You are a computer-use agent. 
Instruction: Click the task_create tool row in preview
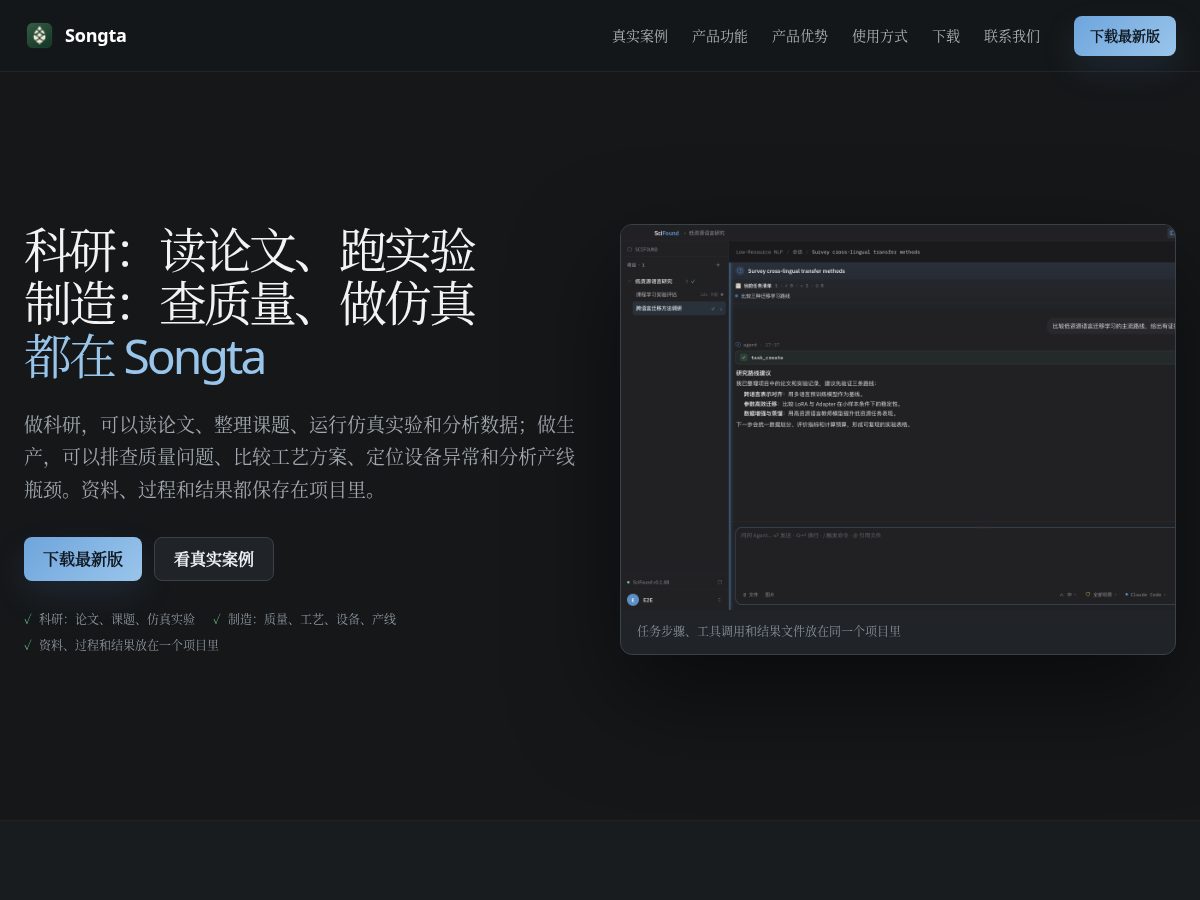tap(955, 357)
